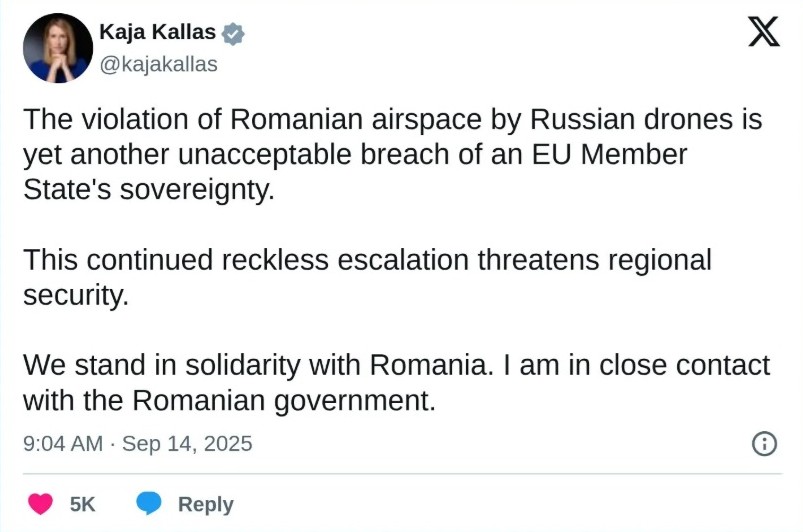The height and width of the screenshot is (532, 803).
Task: Open the X logo link
Action: pos(763,33)
